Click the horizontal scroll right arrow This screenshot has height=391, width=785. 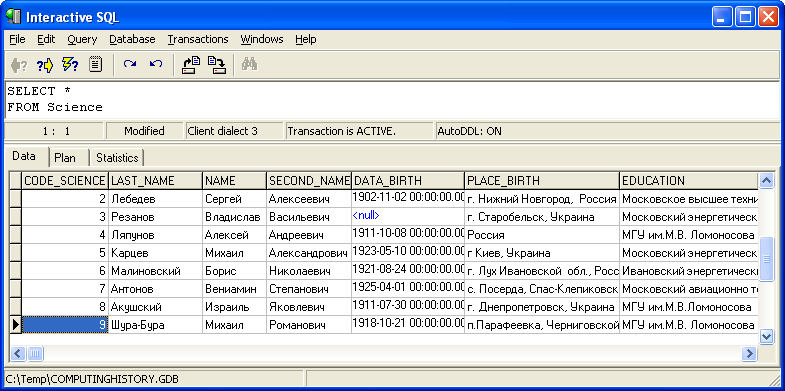pyautogui.click(x=749, y=353)
